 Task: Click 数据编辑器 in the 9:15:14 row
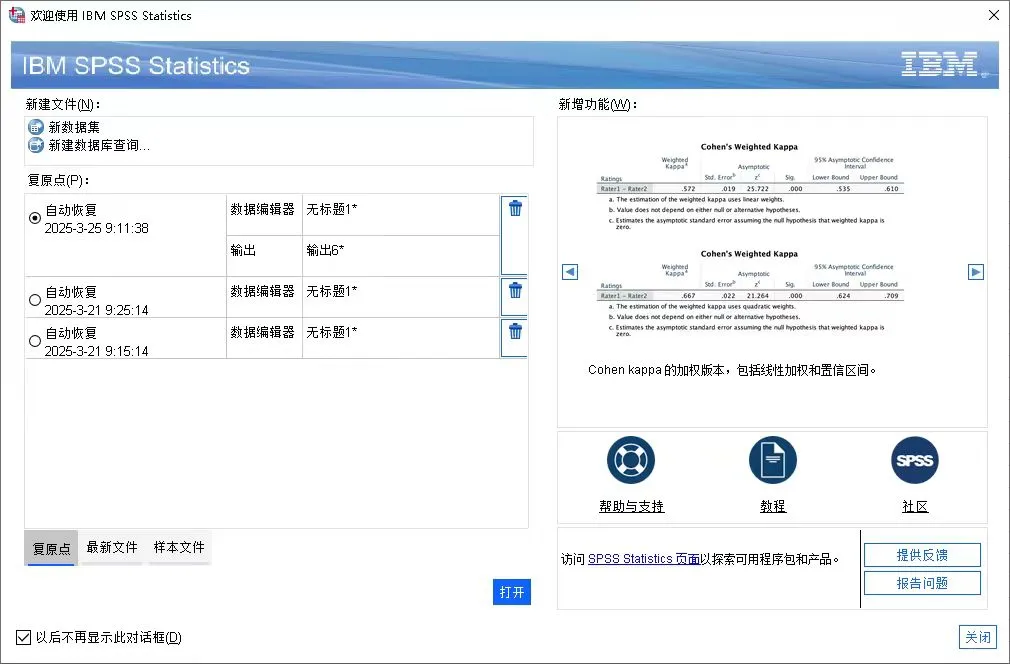tap(264, 337)
